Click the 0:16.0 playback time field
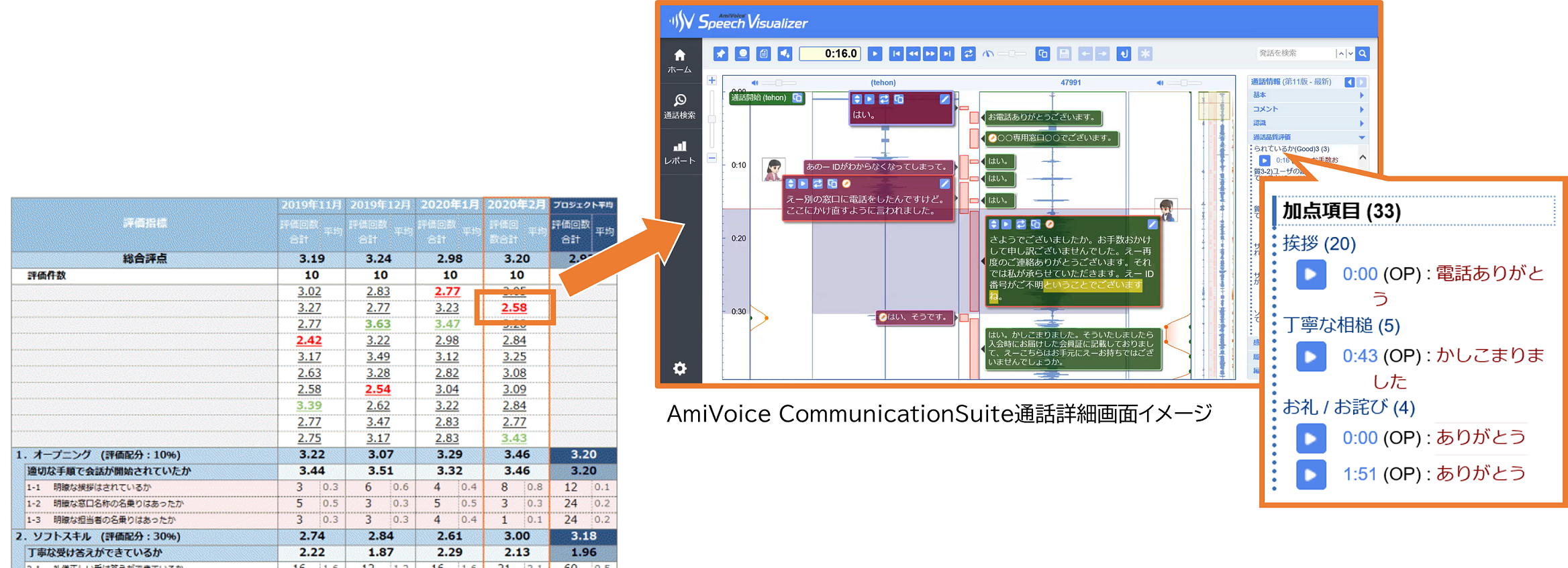 pyautogui.click(x=831, y=54)
